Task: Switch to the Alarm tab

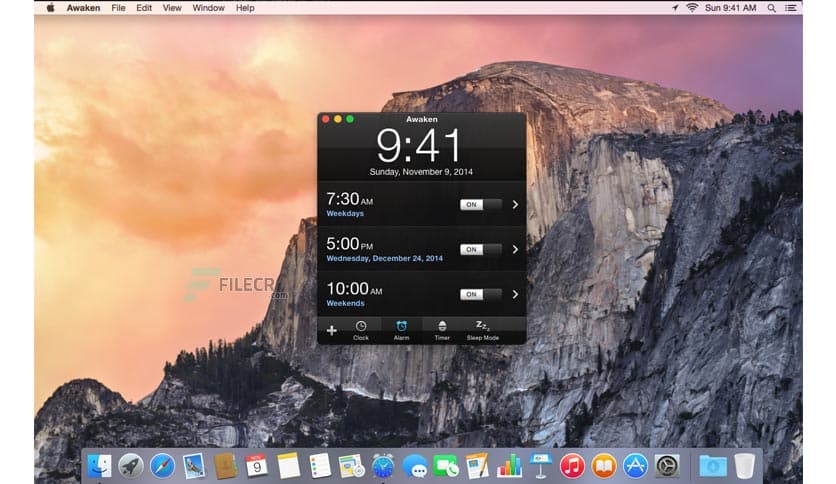Action: click(x=401, y=330)
